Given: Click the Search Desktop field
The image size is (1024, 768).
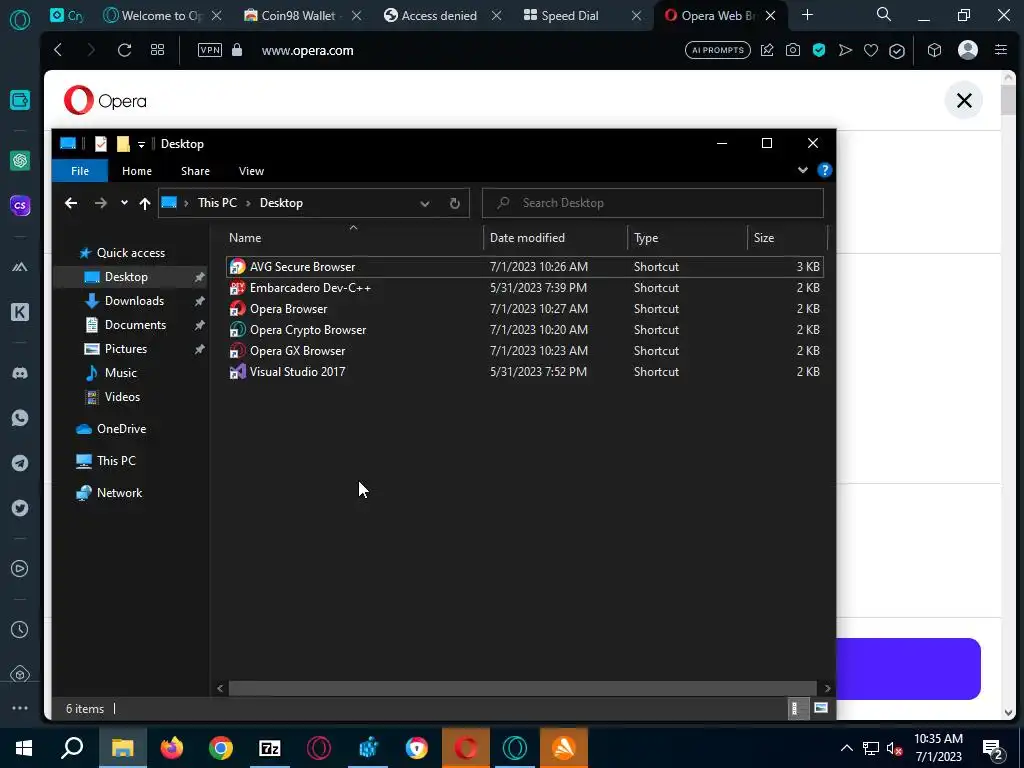Looking at the screenshot, I should pos(652,203).
